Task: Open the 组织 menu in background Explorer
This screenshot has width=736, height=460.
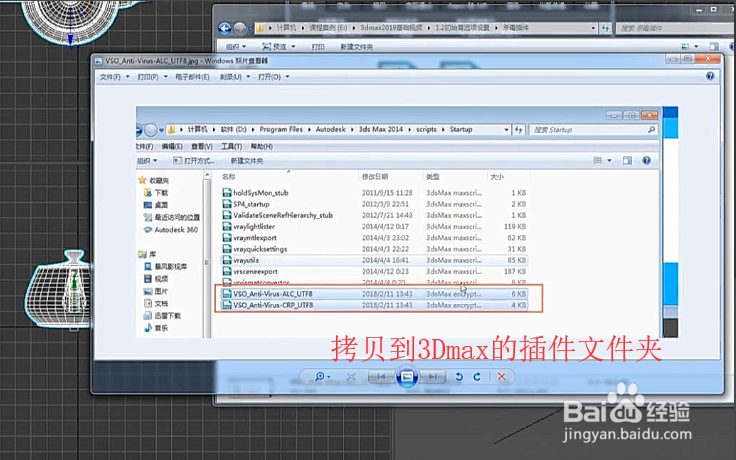Action: click(x=236, y=46)
